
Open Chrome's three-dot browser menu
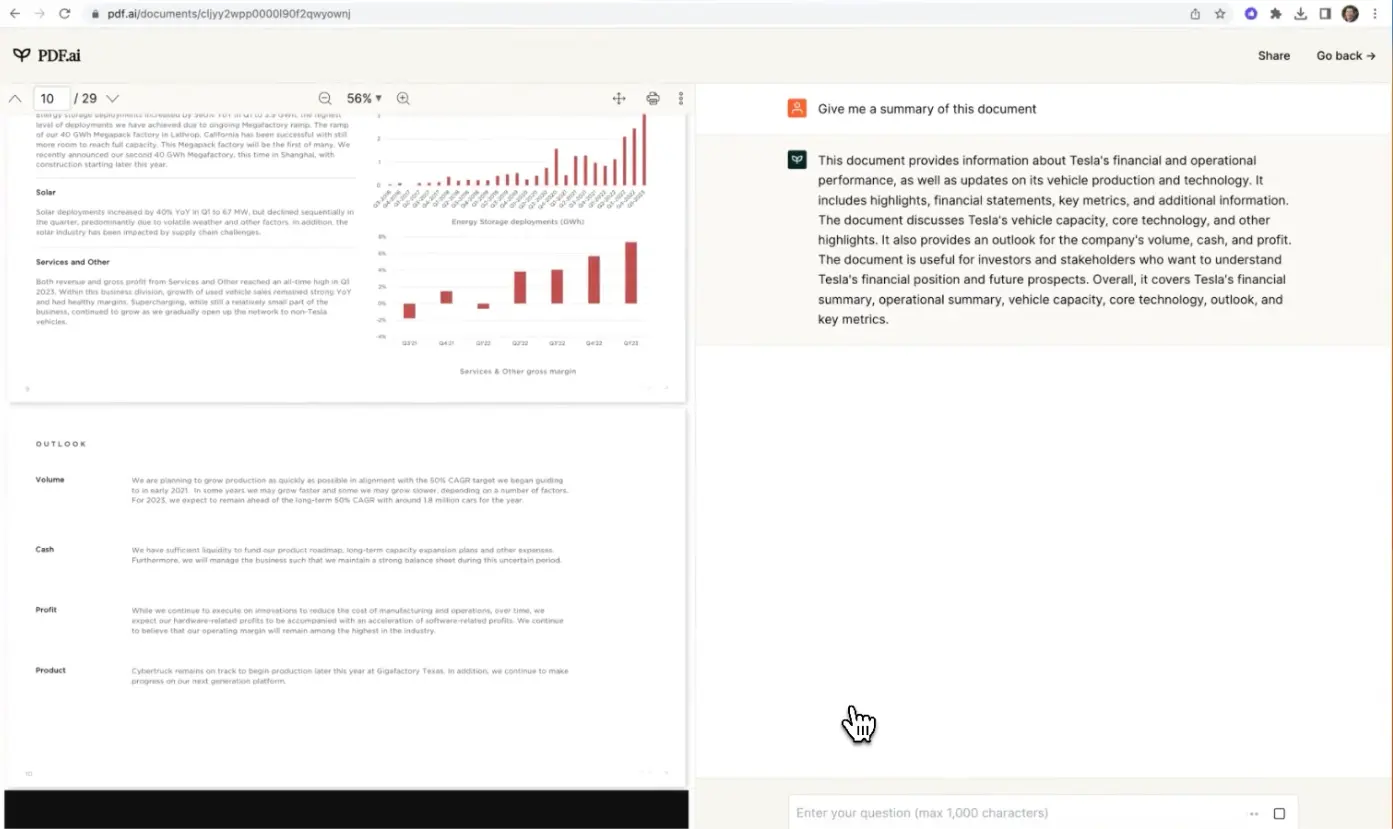[x=1375, y=13]
